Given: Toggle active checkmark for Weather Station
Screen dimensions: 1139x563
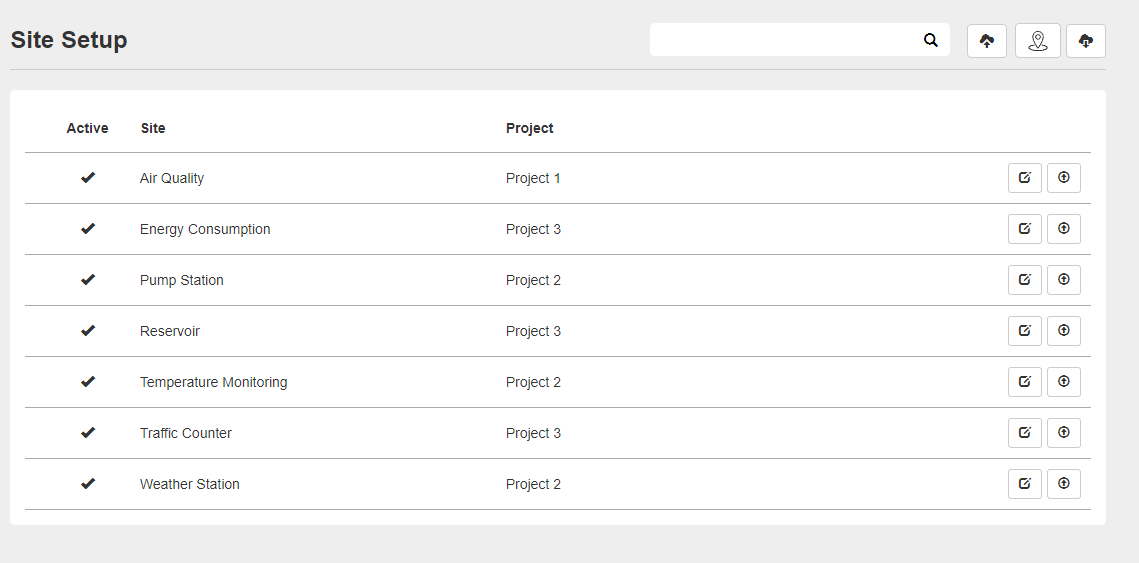Looking at the screenshot, I should pos(88,484).
